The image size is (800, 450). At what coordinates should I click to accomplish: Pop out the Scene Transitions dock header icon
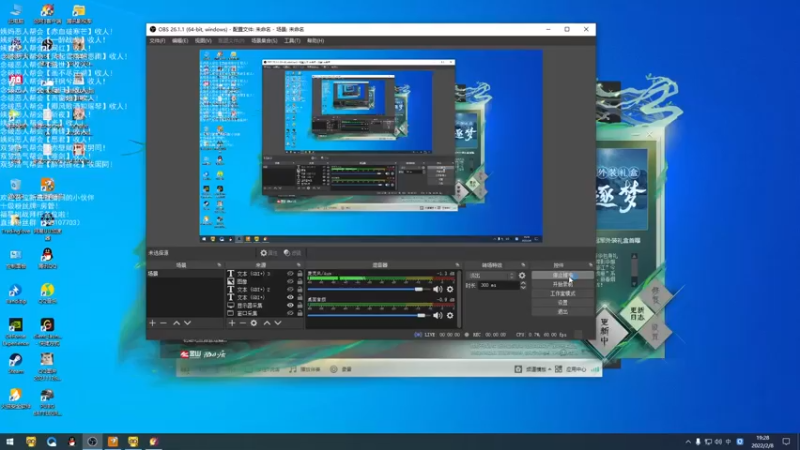523,265
